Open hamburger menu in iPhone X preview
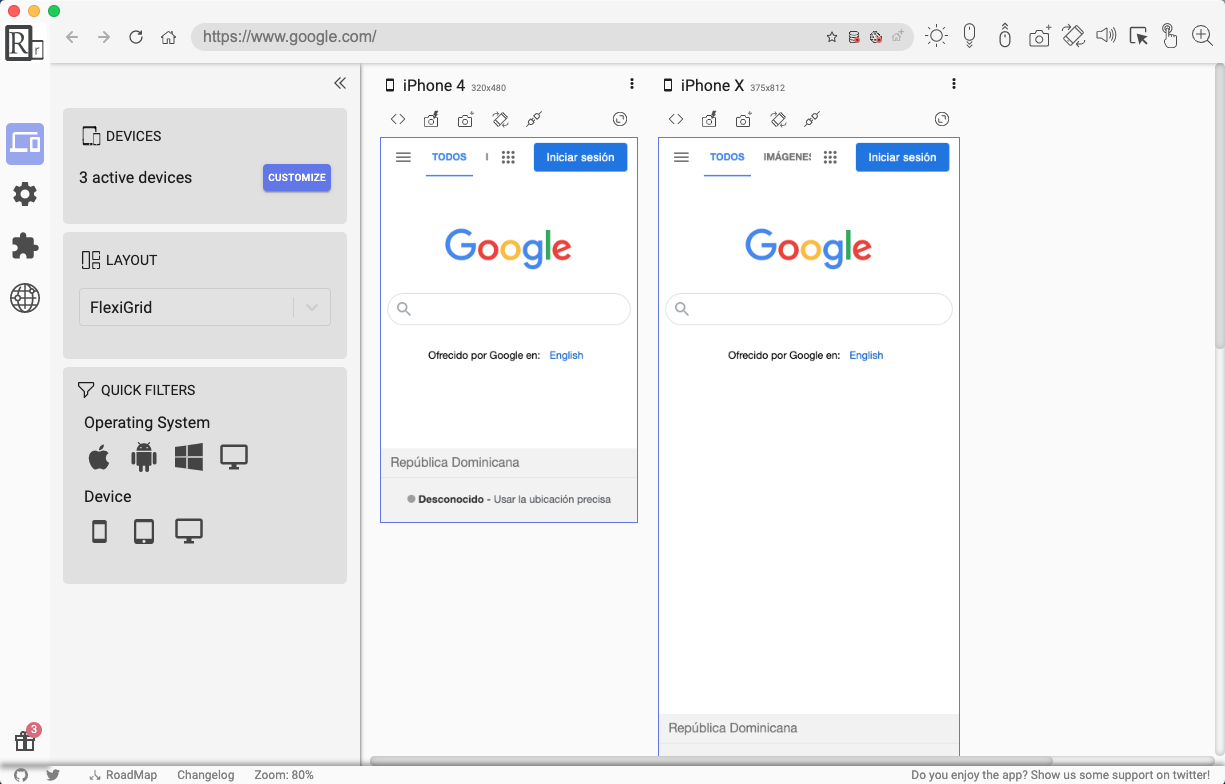This screenshot has height=784, width=1225. tap(682, 157)
